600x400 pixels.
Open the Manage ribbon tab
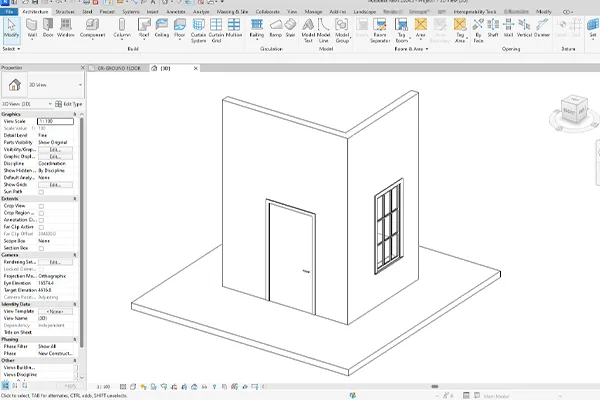coord(313,12)
